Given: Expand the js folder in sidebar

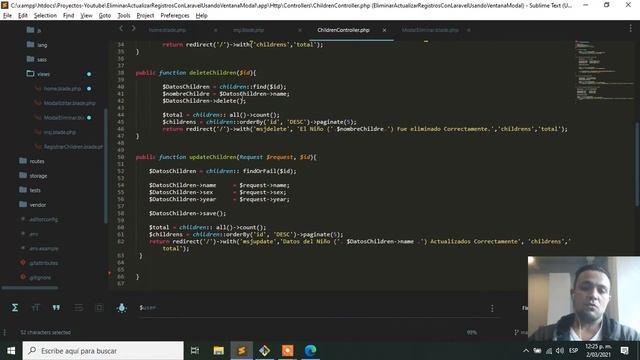Looking at the screenshot, I should coord(34,30).
